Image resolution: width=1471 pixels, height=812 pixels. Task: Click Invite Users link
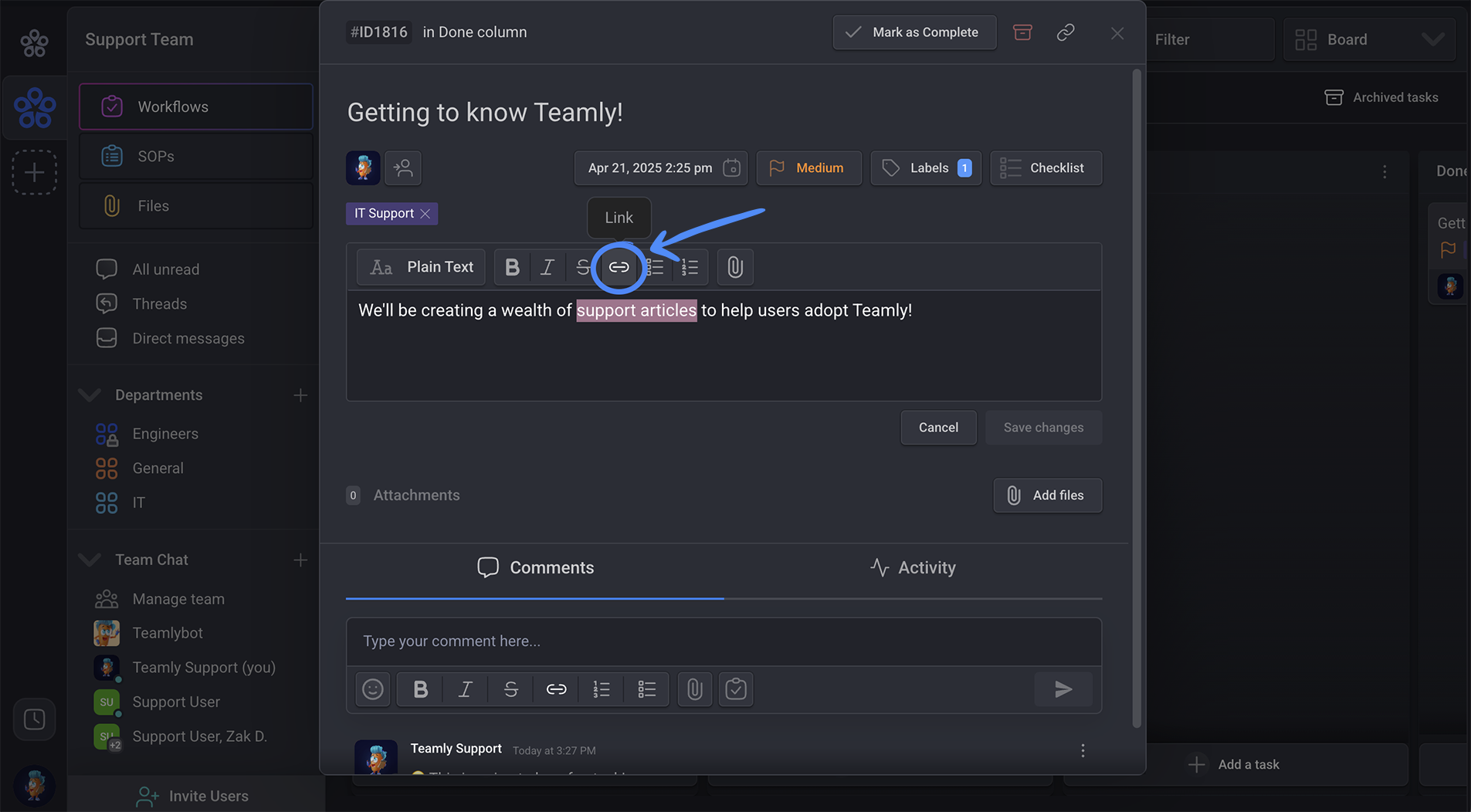(193, 796)
